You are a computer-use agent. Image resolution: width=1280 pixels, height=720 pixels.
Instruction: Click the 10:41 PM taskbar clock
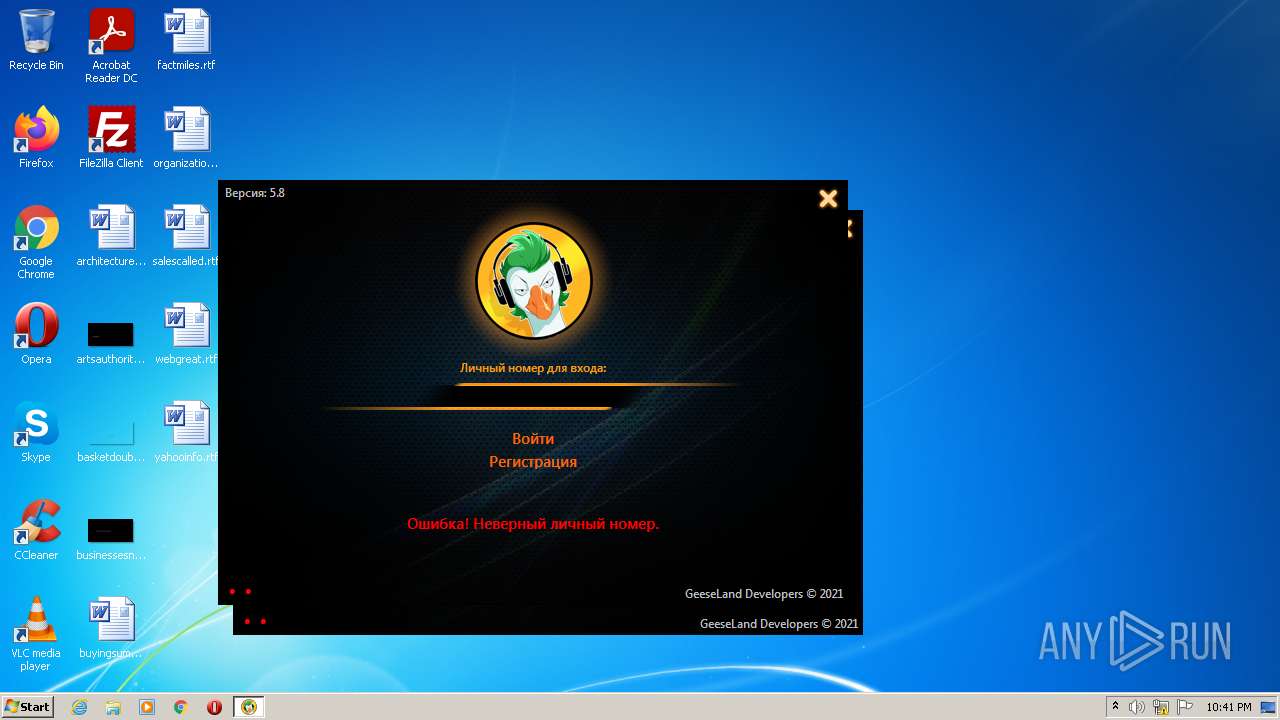coord(1229,707)
